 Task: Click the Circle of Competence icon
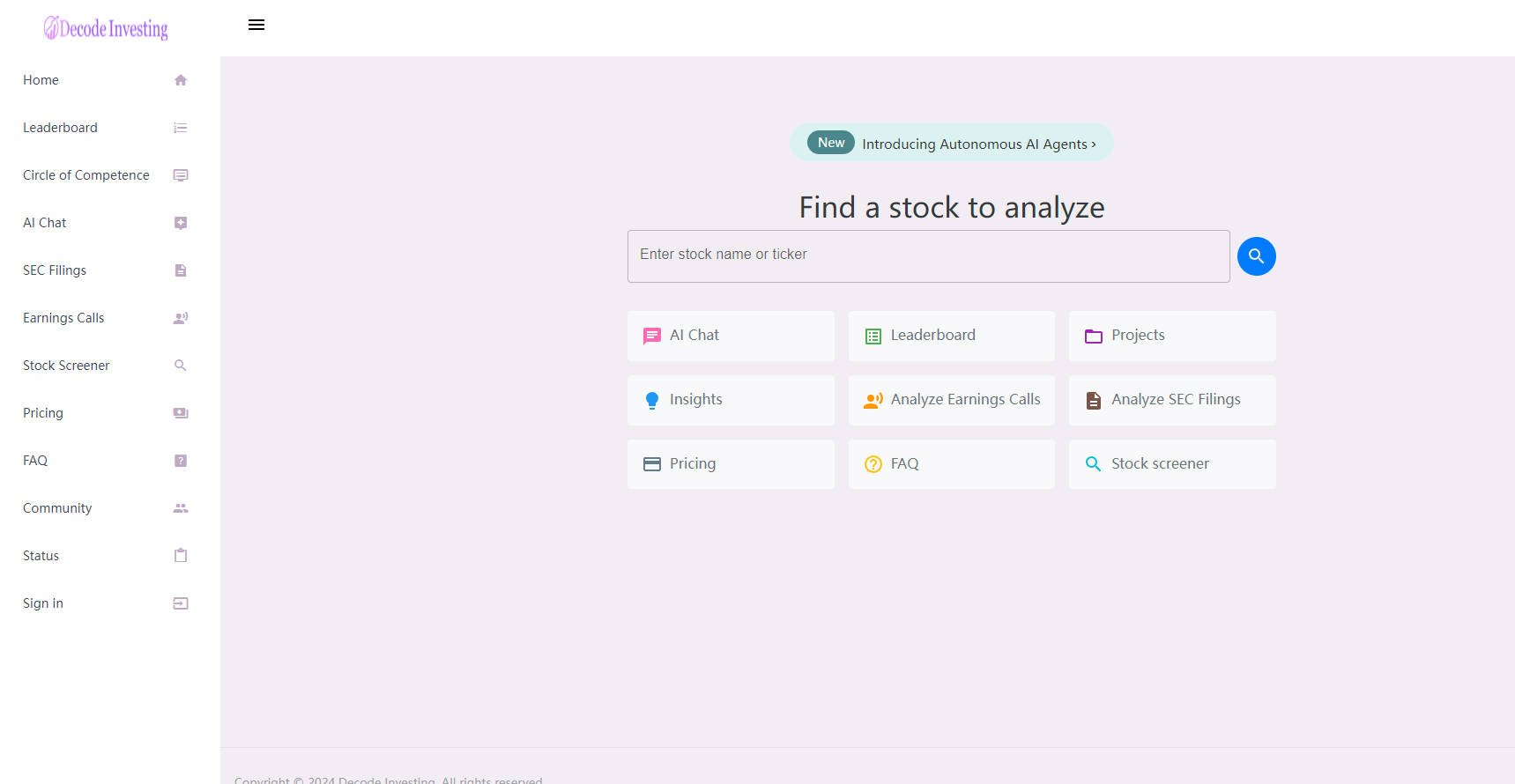(x=181, y=175)
